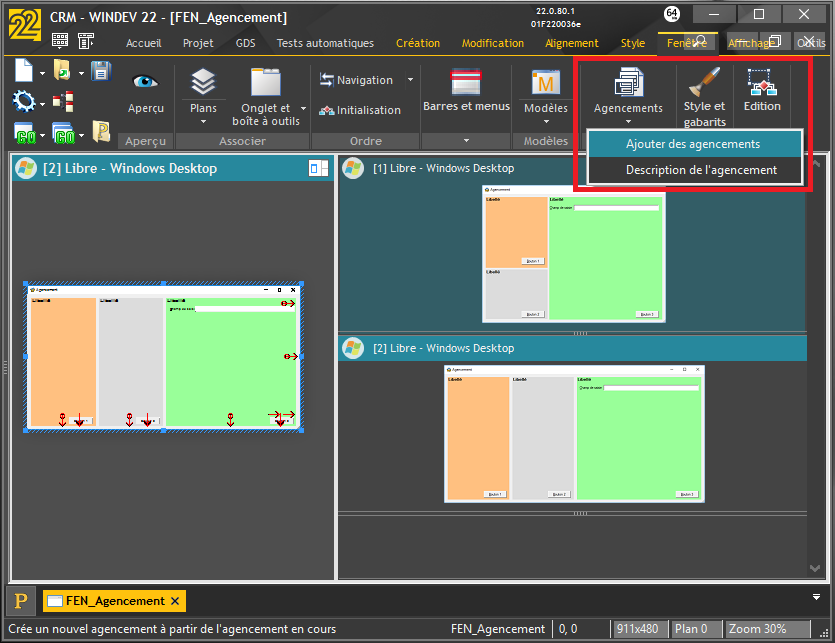
Task: Click the Style et gabarits brush icon
Action: (704, 82)
